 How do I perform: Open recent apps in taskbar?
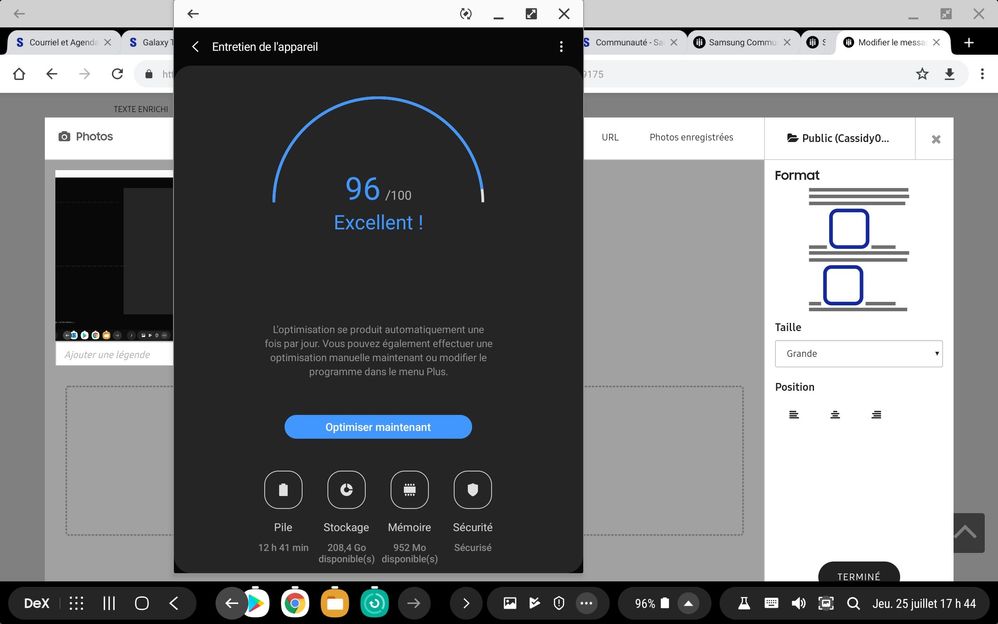109,603
